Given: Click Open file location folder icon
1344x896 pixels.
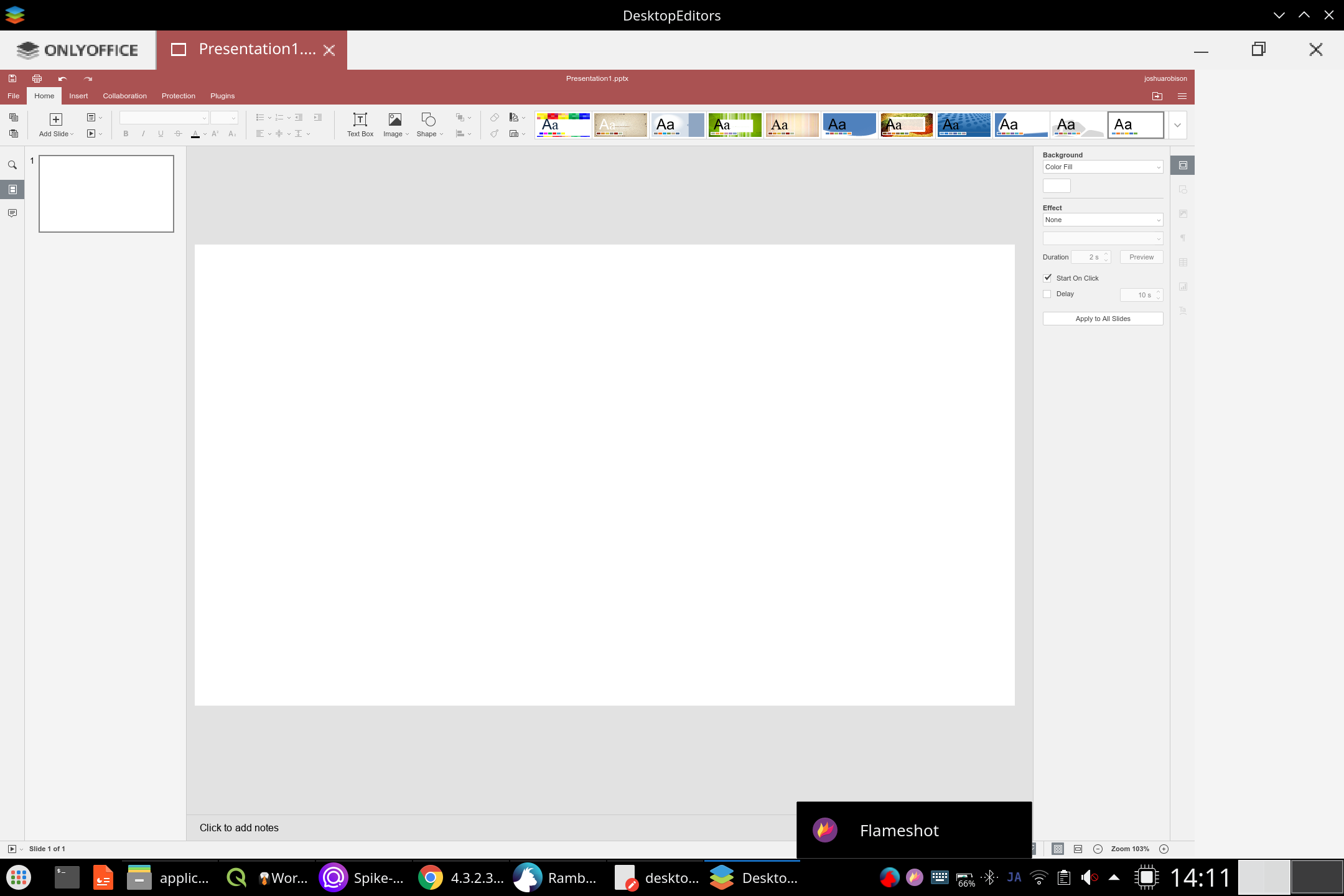Looking at the screenshot, I should coord(1157,96).
